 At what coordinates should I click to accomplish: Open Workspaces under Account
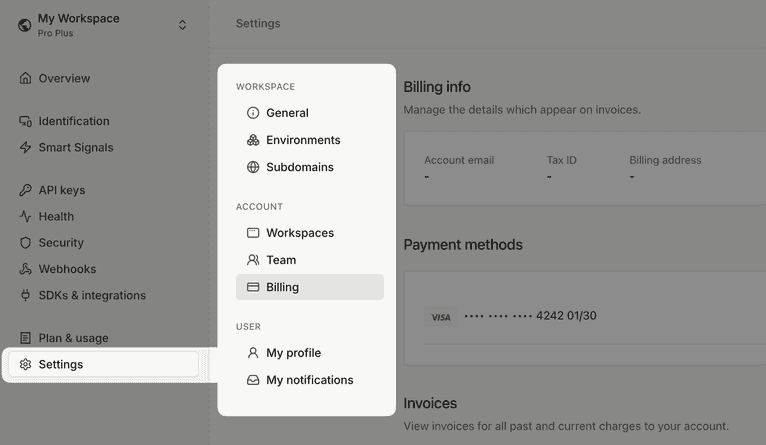300,233
